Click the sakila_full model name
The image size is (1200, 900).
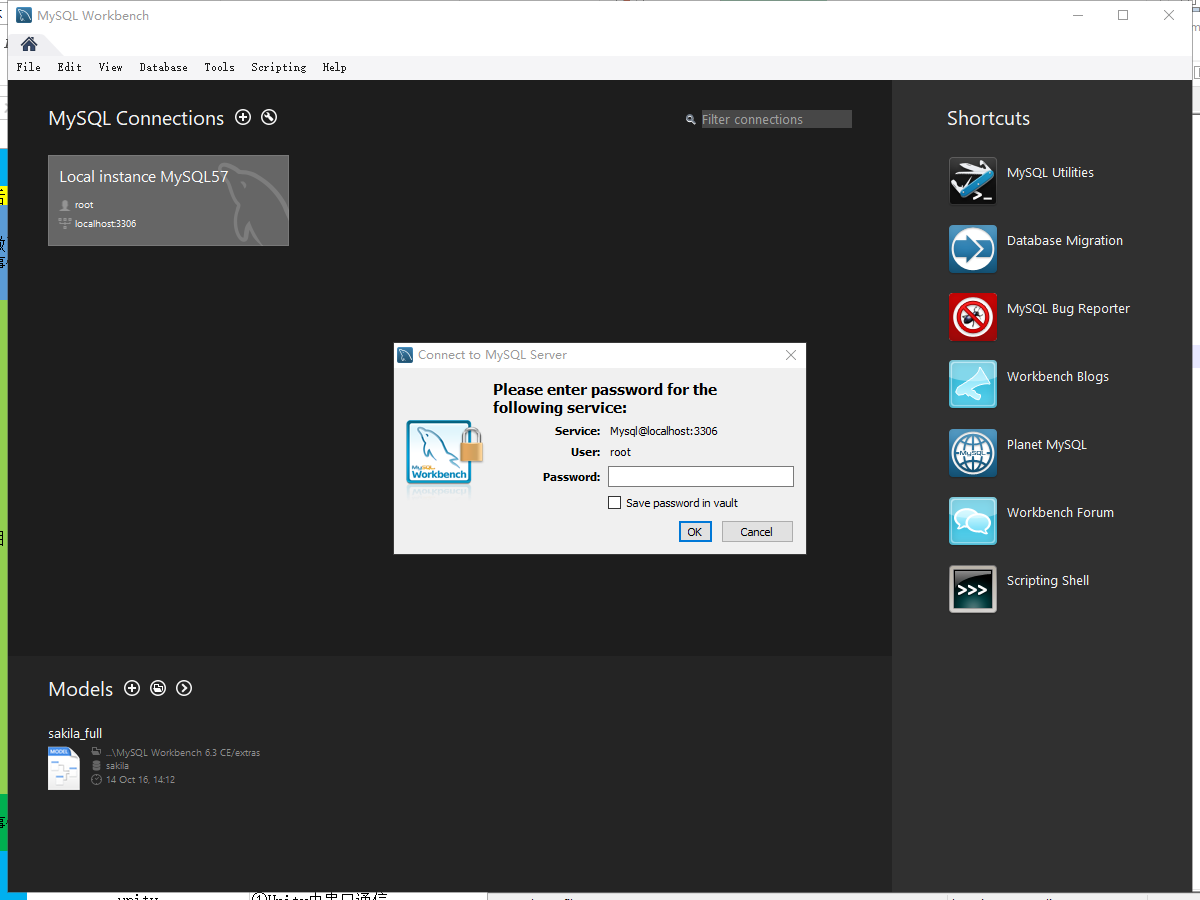click(x=75, y=733)
